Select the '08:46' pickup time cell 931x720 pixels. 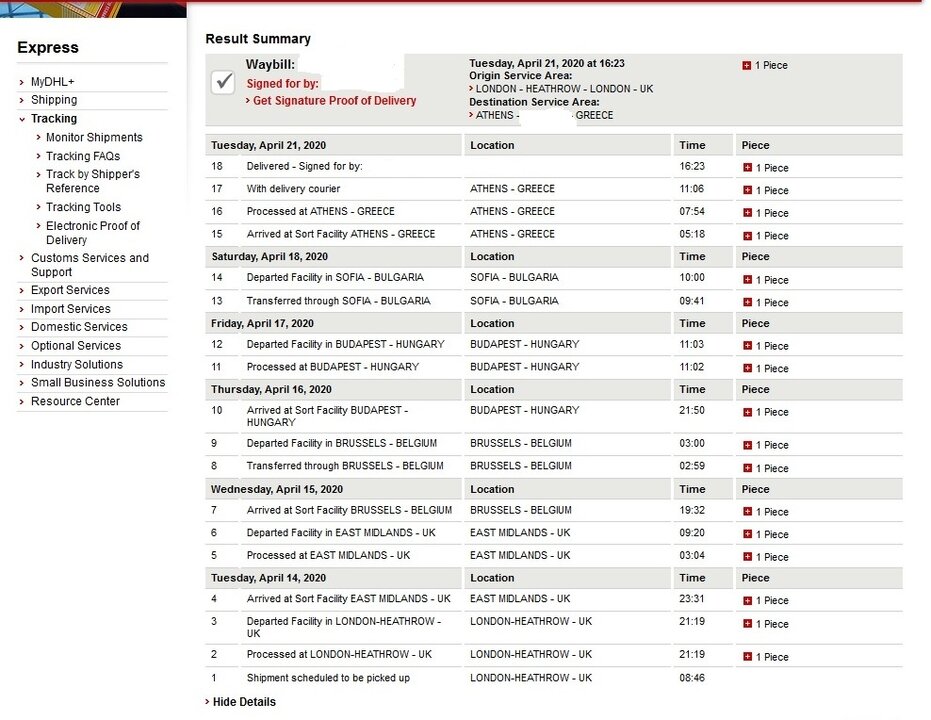692,677
